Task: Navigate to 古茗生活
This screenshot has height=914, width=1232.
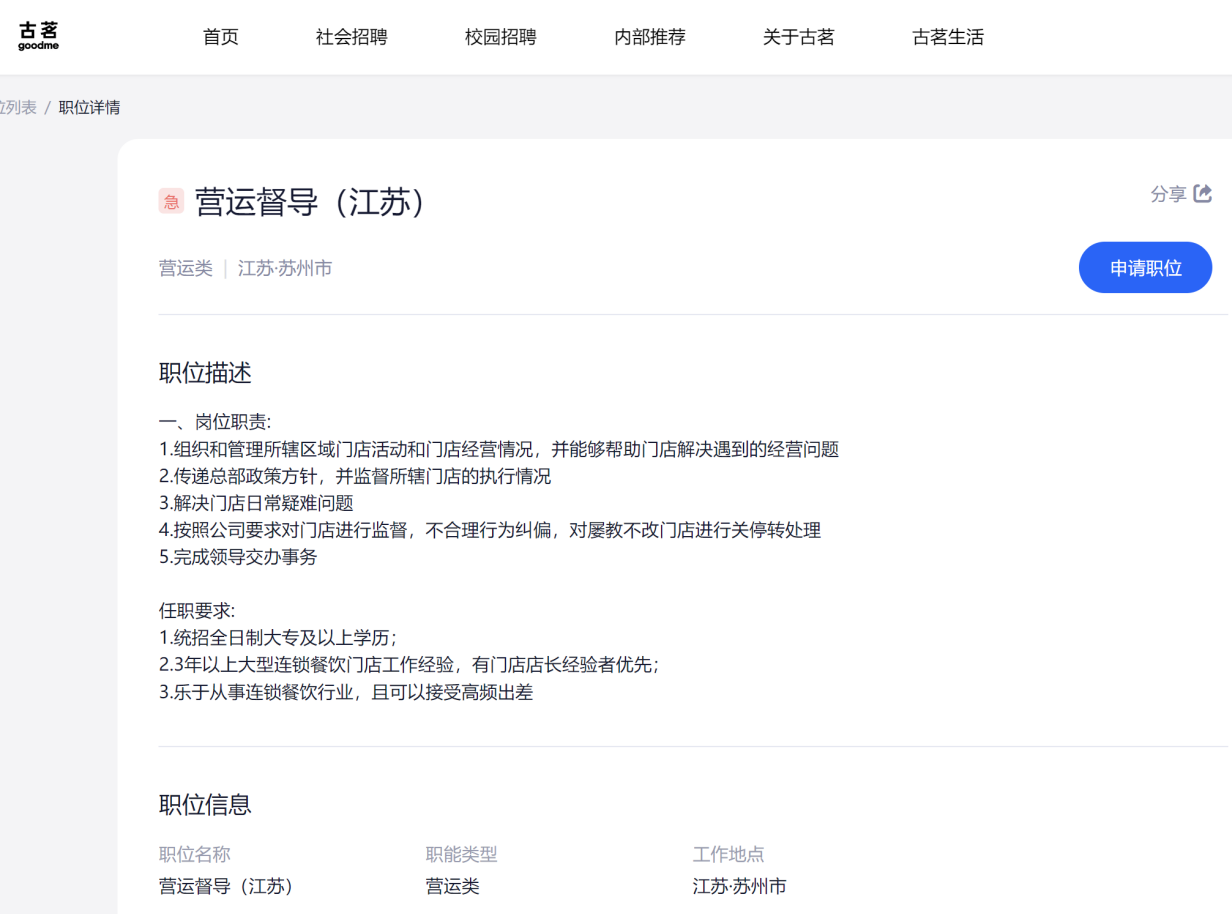Action: tap(947, 38)
